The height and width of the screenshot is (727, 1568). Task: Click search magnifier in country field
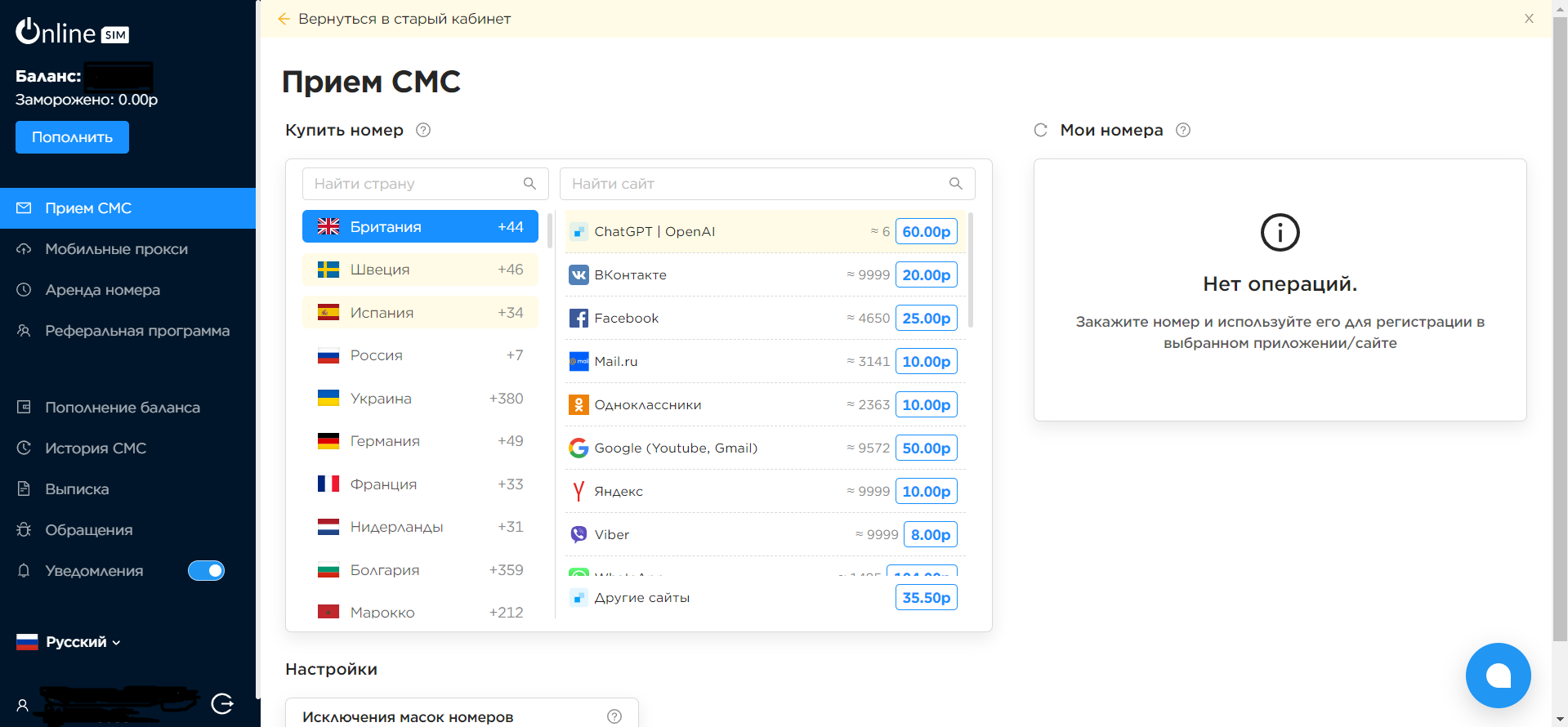pyautogui.click(x=529, y=184)
